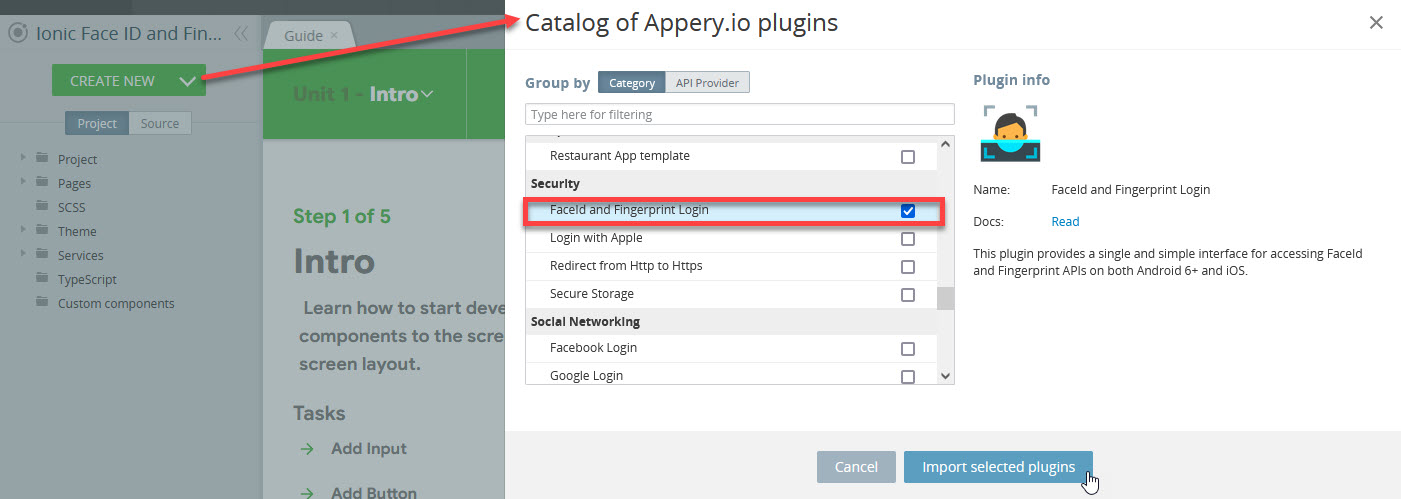Click the arrow icon beside Add Button
Viewport: 1401px width, 499px height.
(306, 492)
